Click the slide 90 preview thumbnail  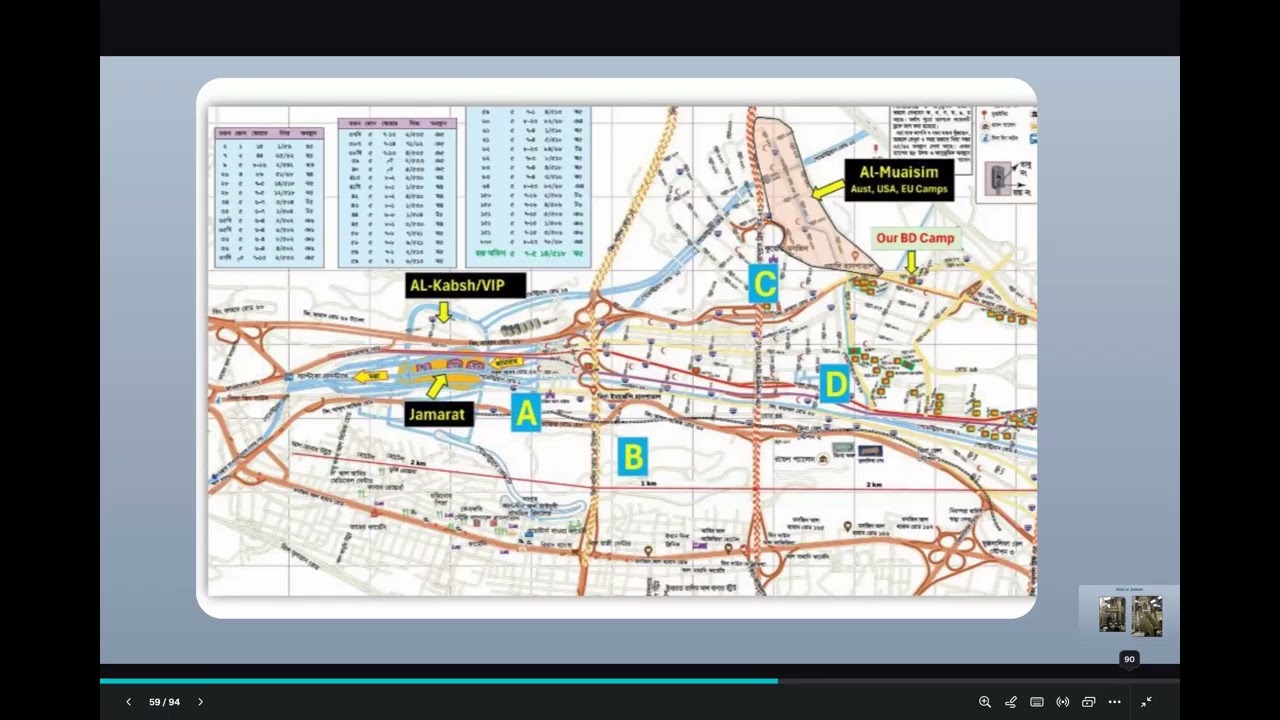[1130, 613]
